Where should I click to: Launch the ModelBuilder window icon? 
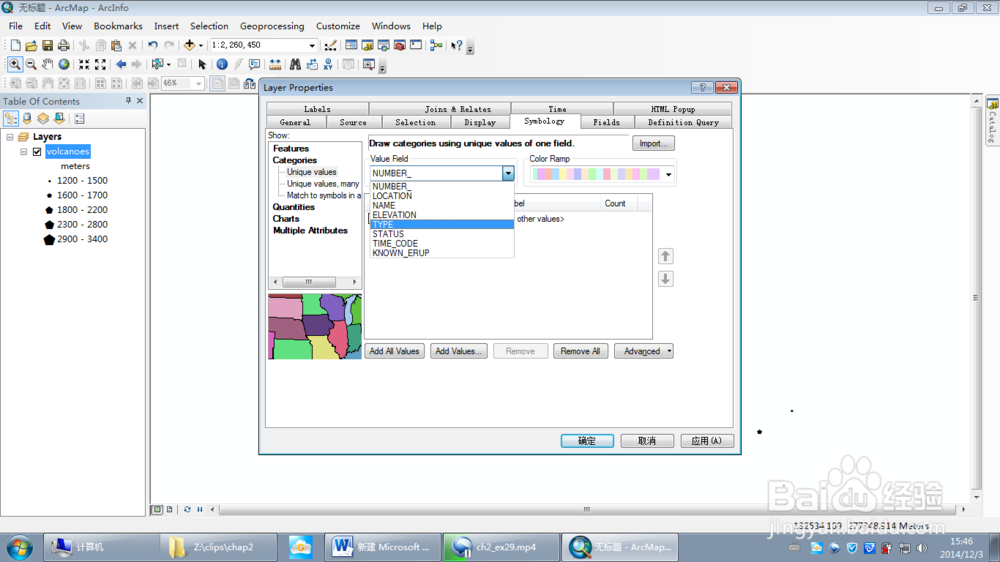(x=436, y=45)
